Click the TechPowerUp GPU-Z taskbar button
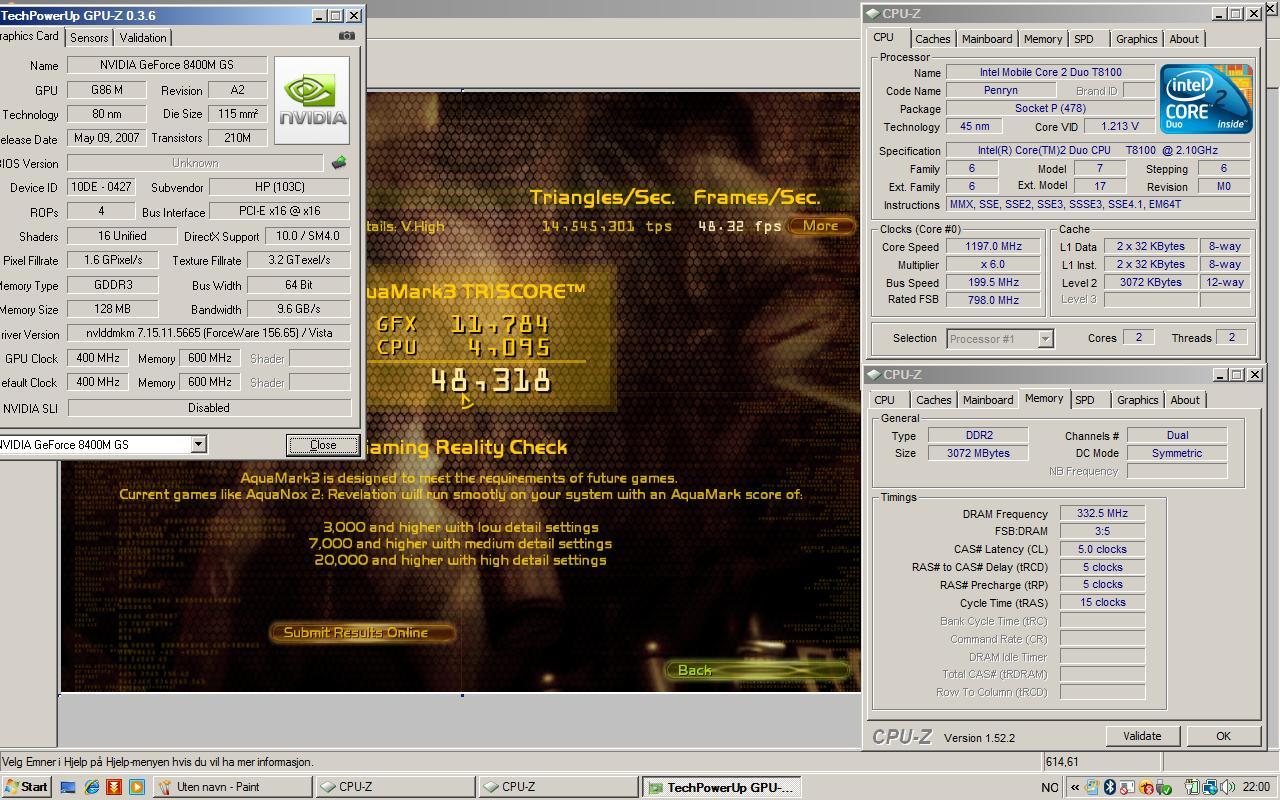Screen dimensions: 1280x800 tap(720, 787)
